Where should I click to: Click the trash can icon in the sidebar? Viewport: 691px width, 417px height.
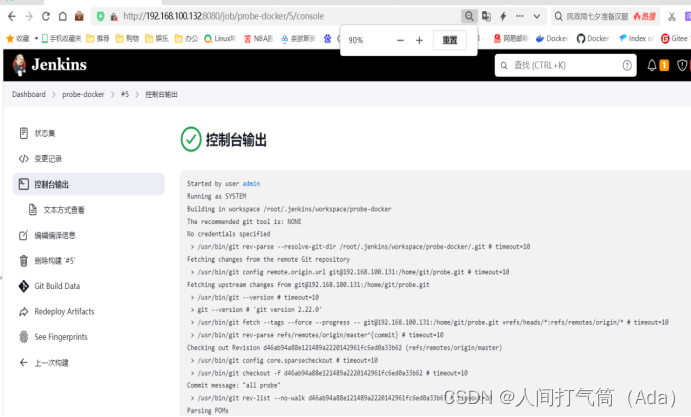pyautogui.click(x=24, y=261)
